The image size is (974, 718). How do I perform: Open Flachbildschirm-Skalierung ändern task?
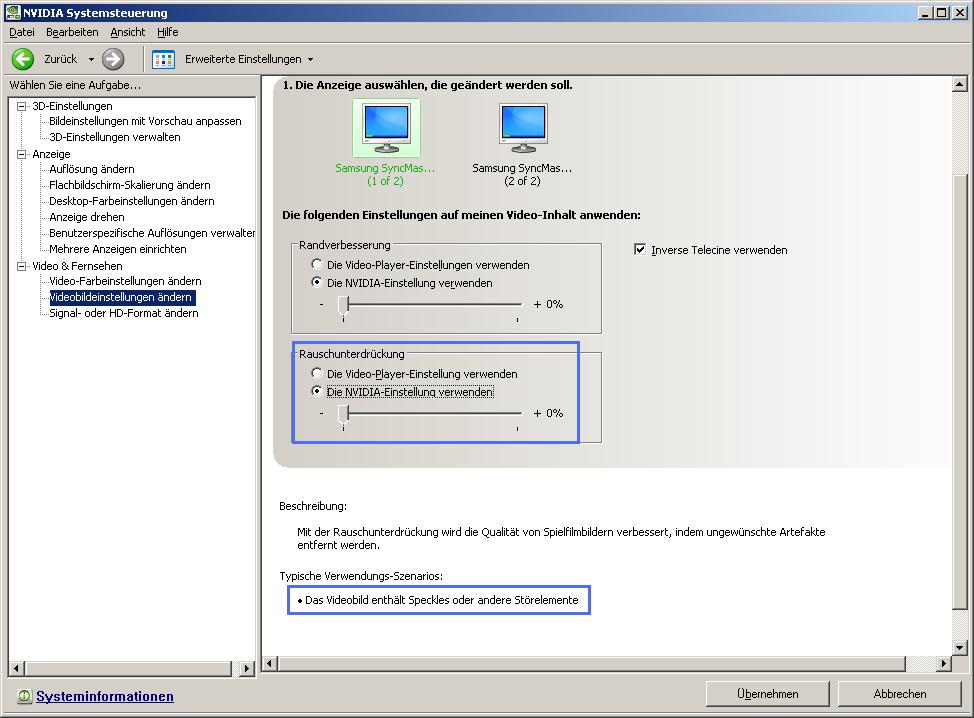[x=130, y=185]
